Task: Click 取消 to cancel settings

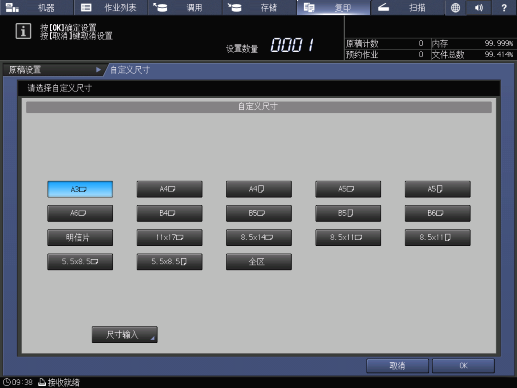Action: pyautogui.click(x=397, y=366)
